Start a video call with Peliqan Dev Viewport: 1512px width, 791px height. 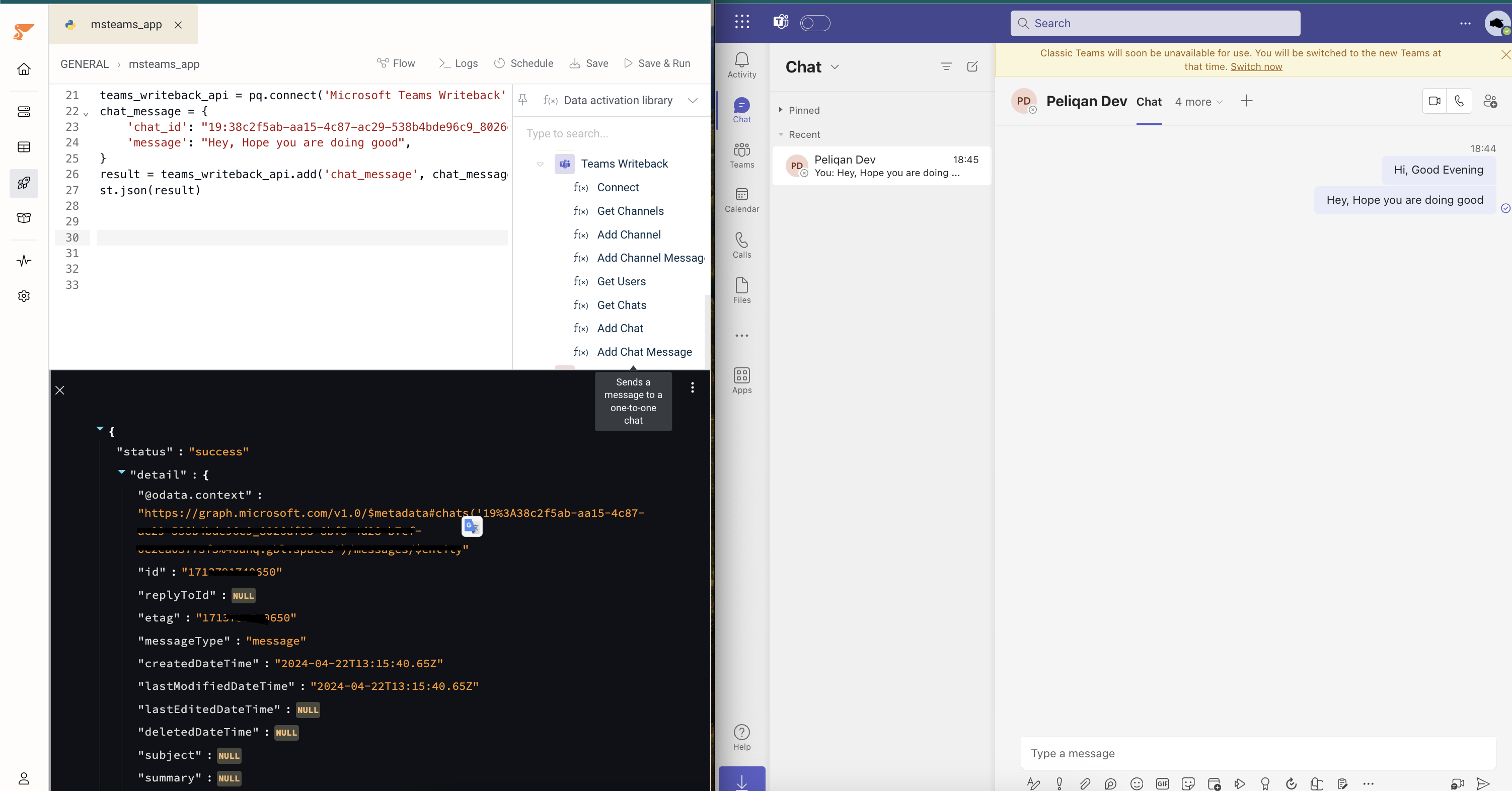[1434, 101]
